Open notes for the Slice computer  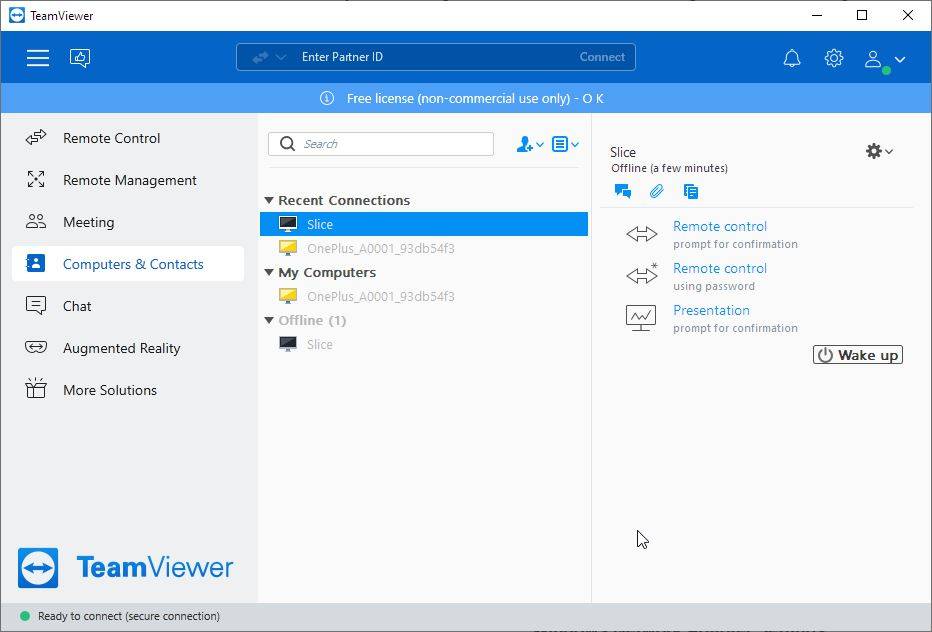(690, 190)
